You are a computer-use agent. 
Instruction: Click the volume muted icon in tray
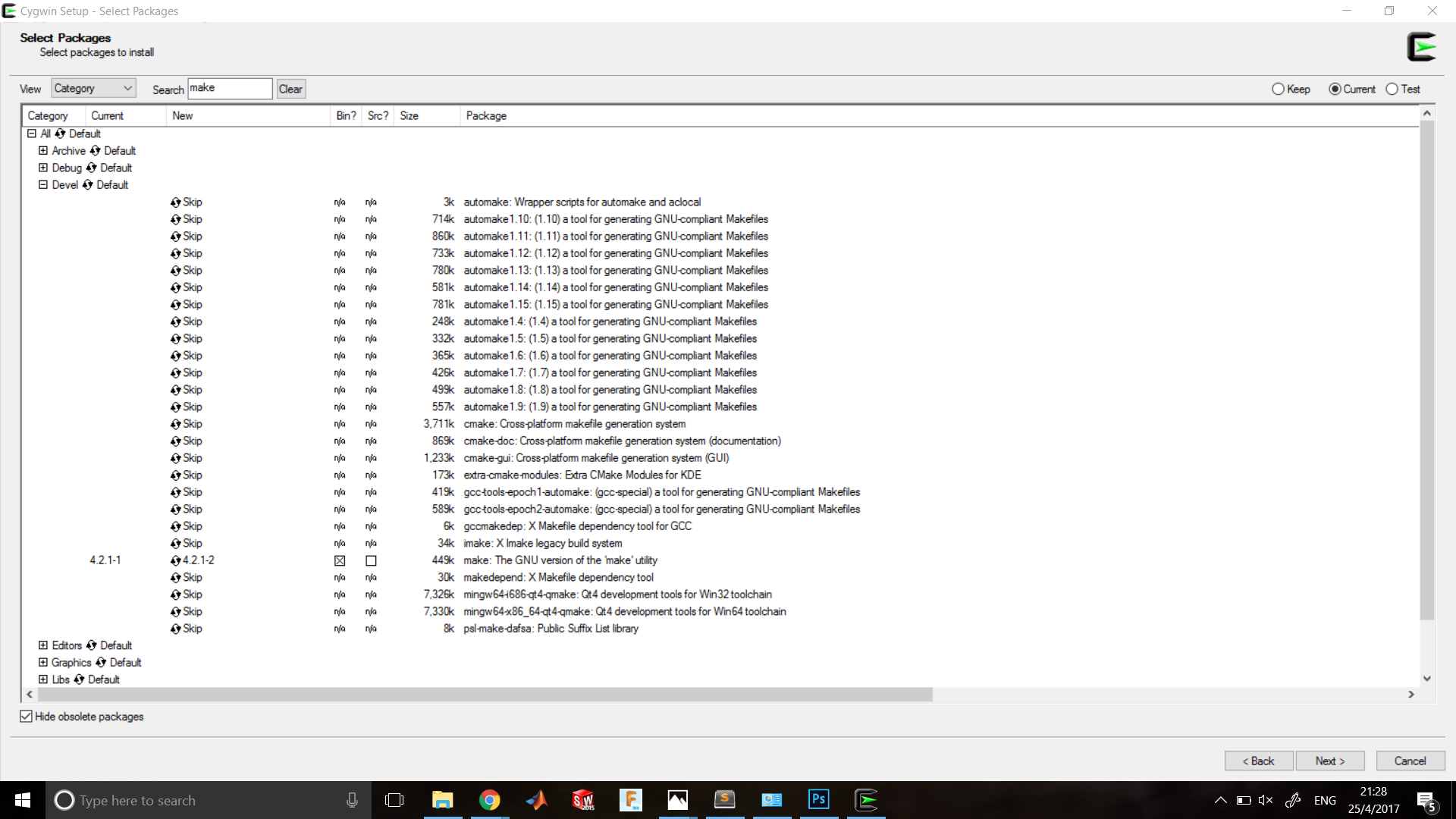[x=1265, y=800]
